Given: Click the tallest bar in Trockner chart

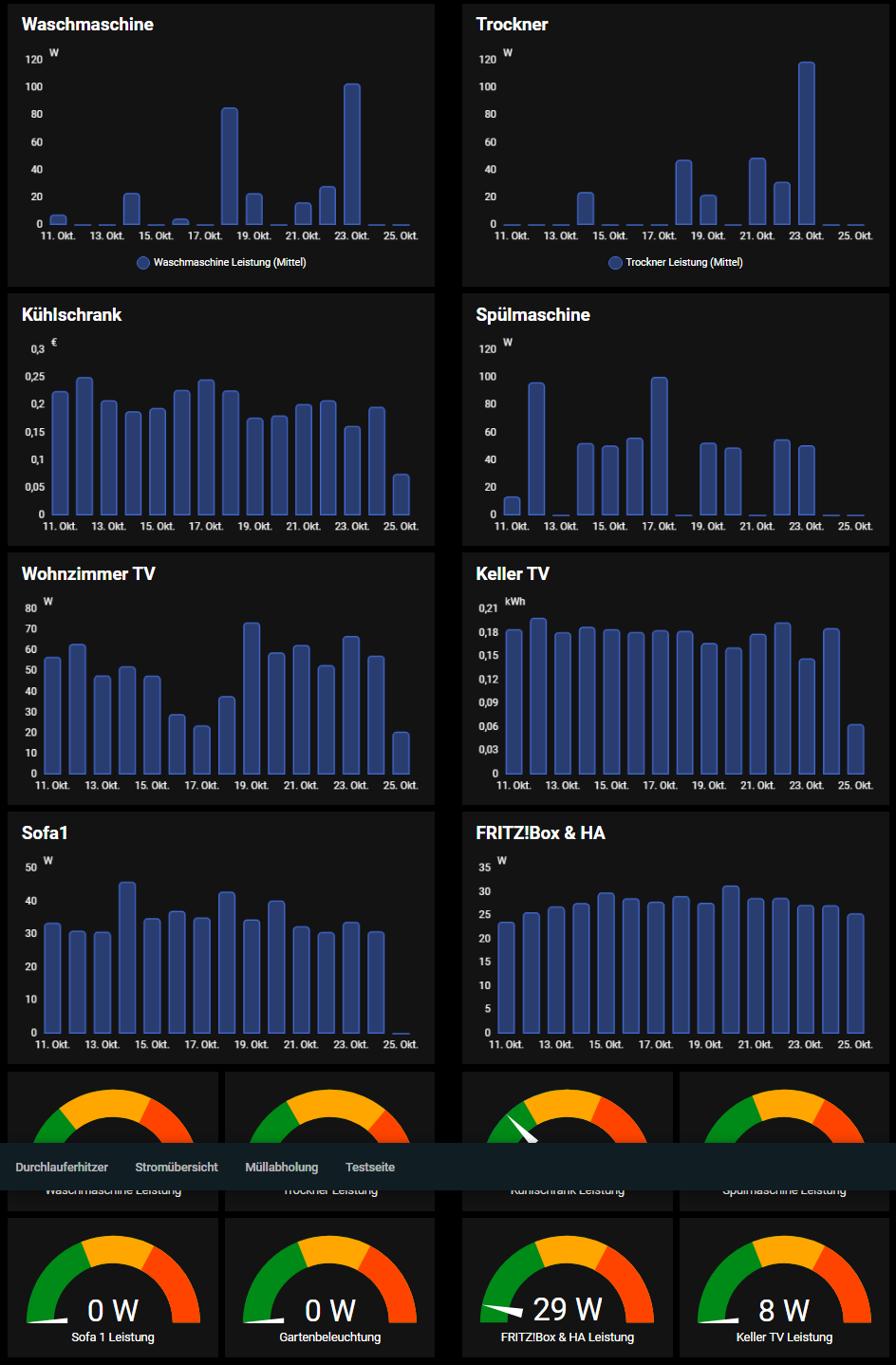Looking at the screenshot, I should click(807, 144).
